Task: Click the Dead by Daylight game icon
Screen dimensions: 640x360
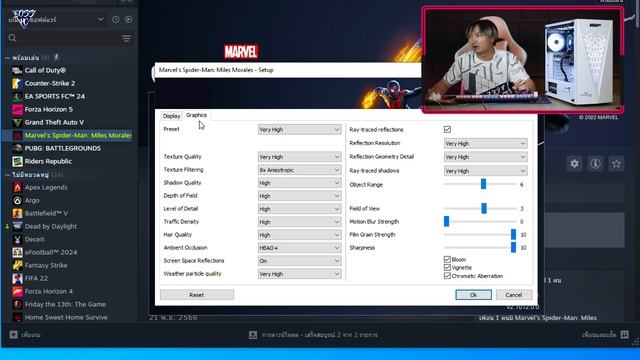Action: point(17,227)
